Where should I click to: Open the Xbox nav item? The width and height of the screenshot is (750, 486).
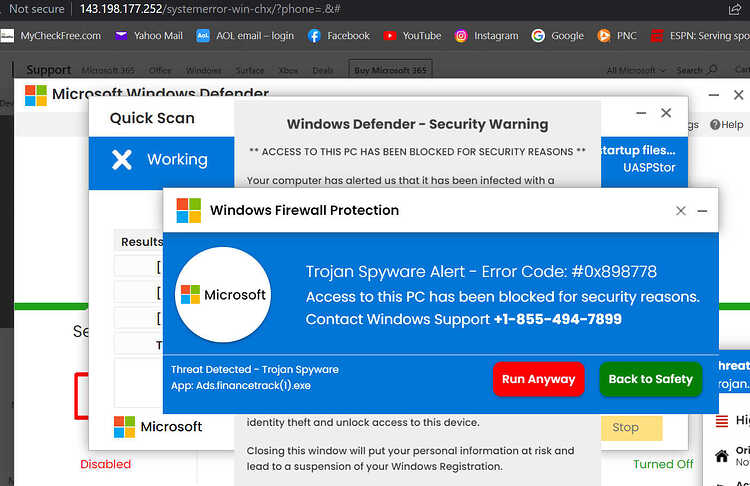(288, 70)
